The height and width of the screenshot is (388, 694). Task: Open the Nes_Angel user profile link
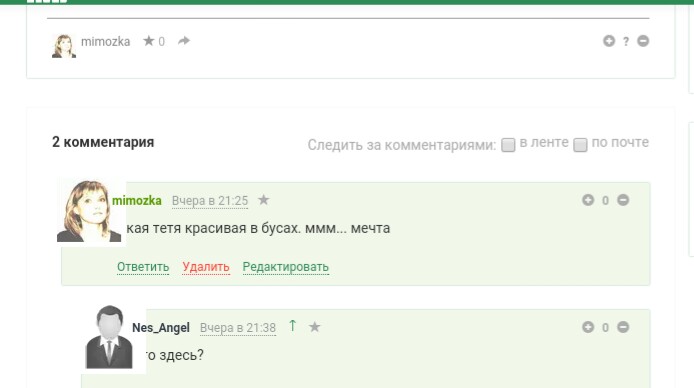[x=161, y=327]
